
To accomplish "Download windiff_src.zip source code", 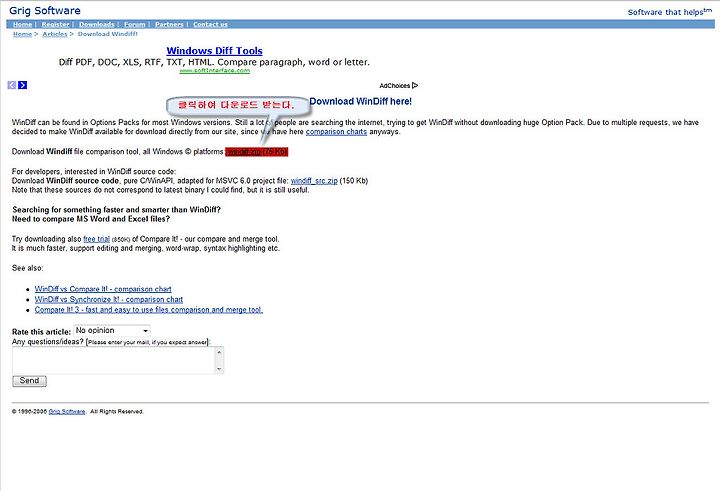I will tap(314, 181).
